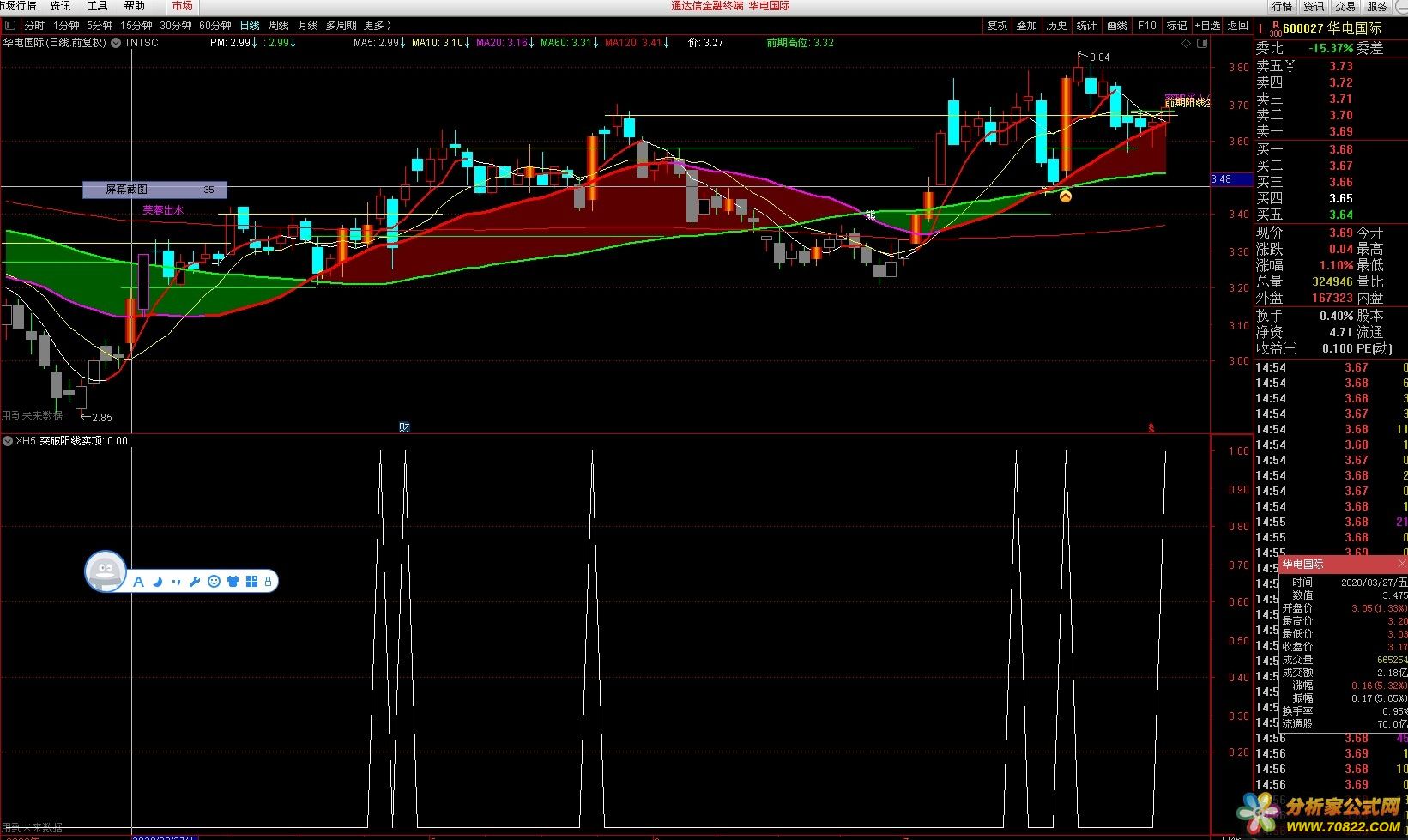Click the diamond icon at chart top right
This screenshot has width=1408, height=840.
pyautogui.click(x=1187, y=43)
